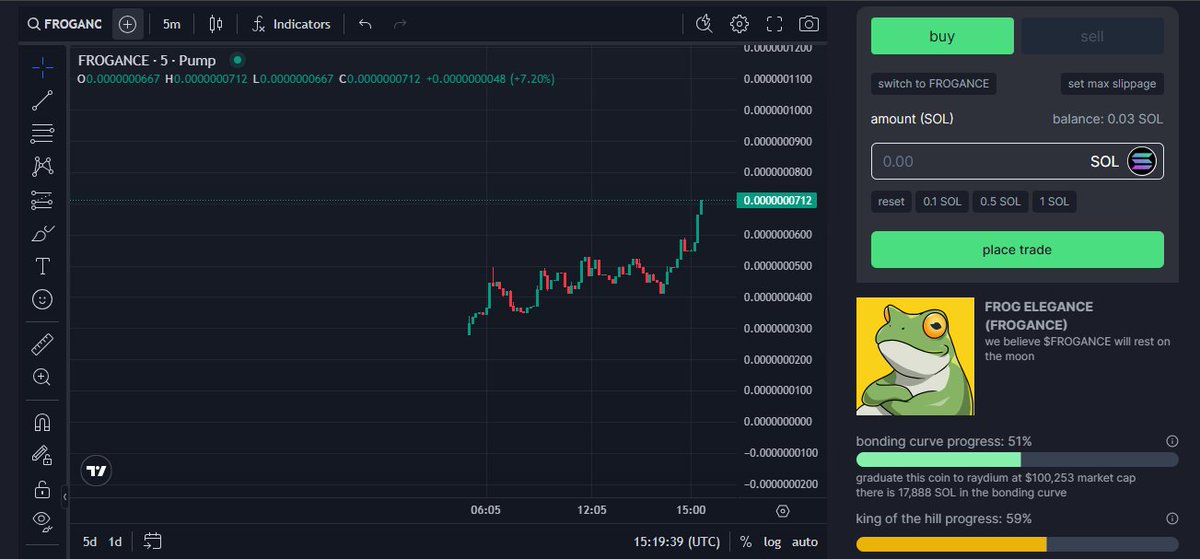Viewport: 1200px width, 559px height.
Task: Open the 5m timeframe selector
Action: point(172,23)
